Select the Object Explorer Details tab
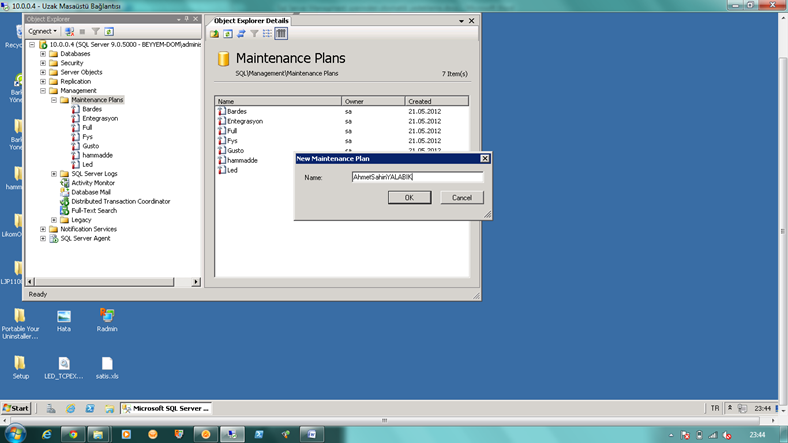The height and width of the screenshot is (443, 788). click(x=251, y=21)
